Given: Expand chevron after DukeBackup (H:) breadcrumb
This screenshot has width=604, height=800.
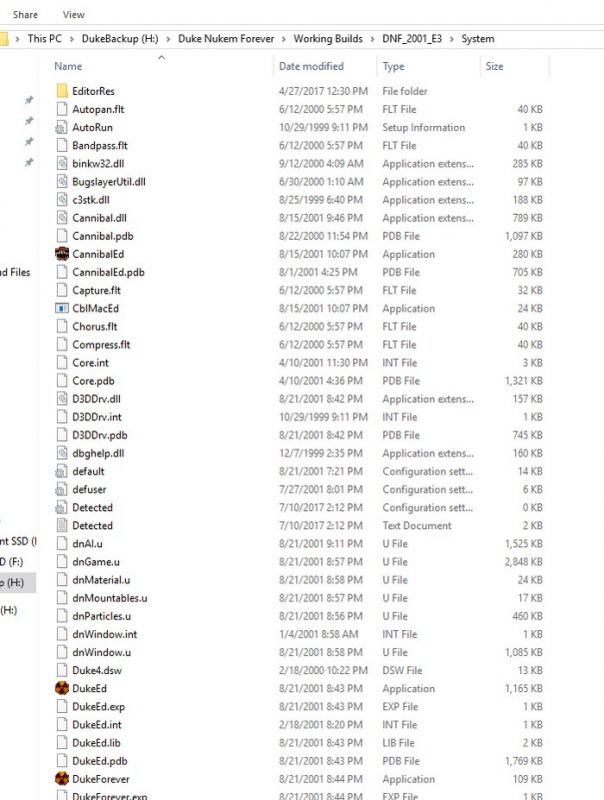Looking at the screenshot, I should tap(168, 39).
